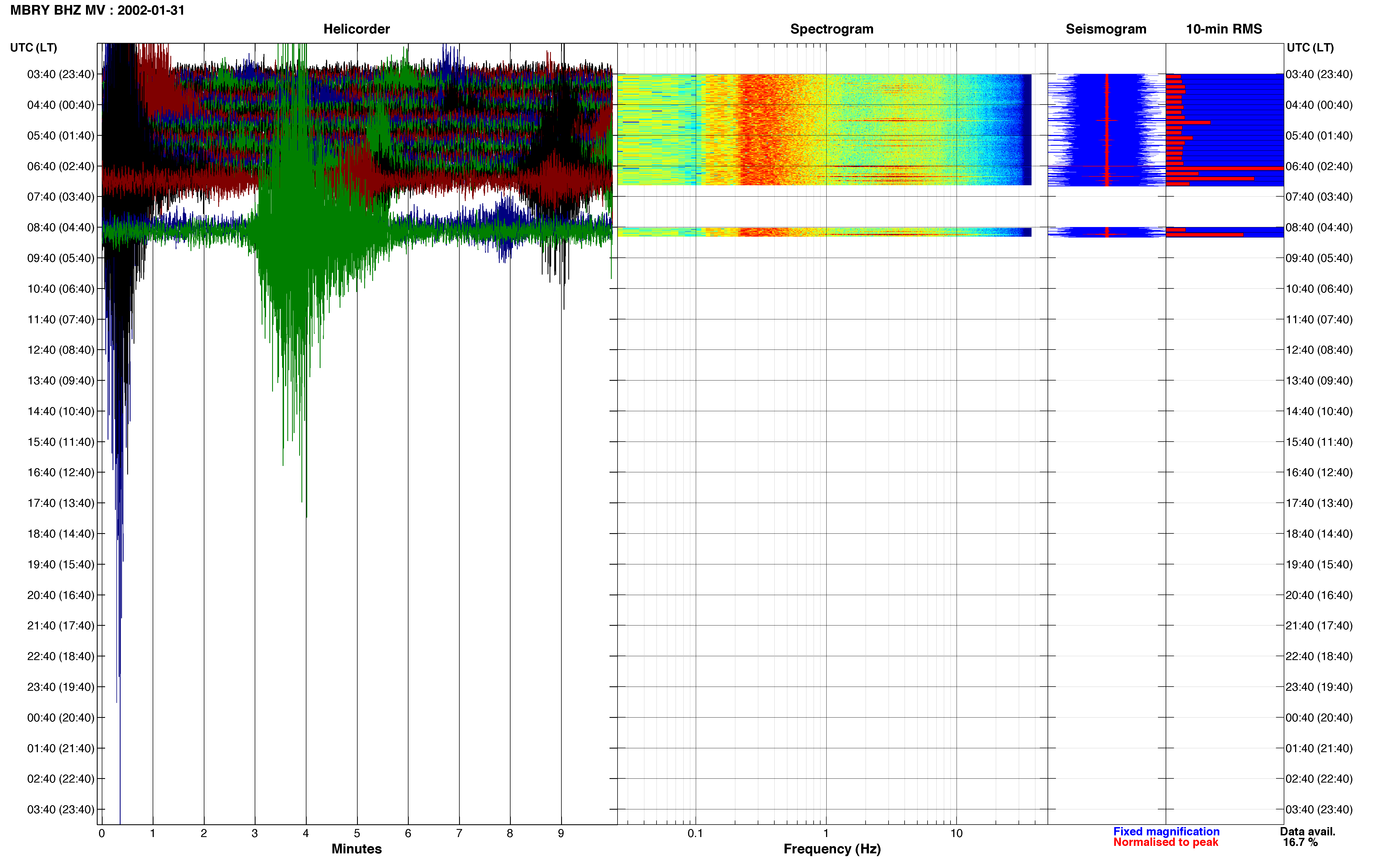
Task: Click helicorder minute tick '0'
Action: point(101,833)
